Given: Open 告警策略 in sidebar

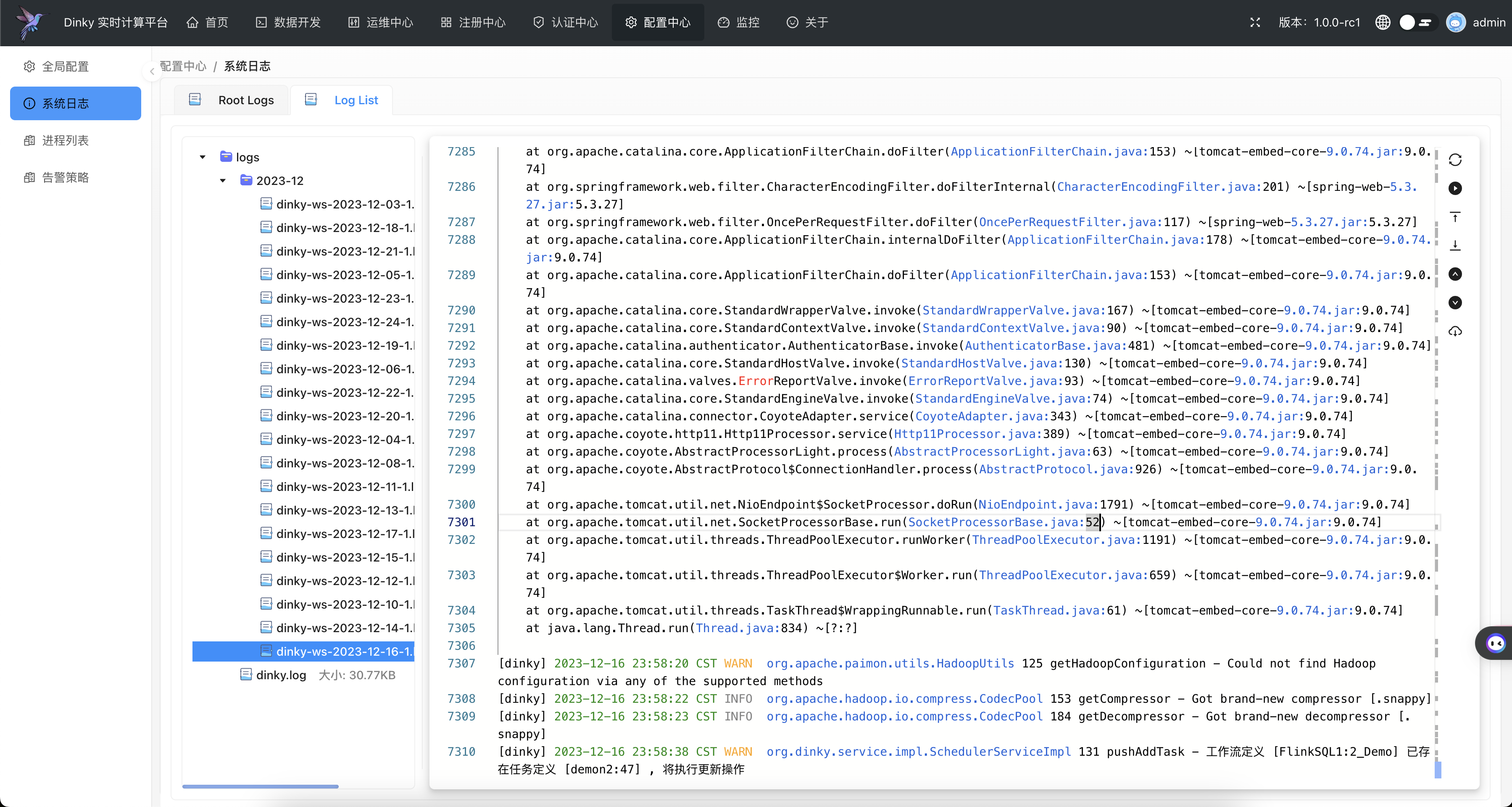Looking at the screenshot, I should (x=76, y=177).
